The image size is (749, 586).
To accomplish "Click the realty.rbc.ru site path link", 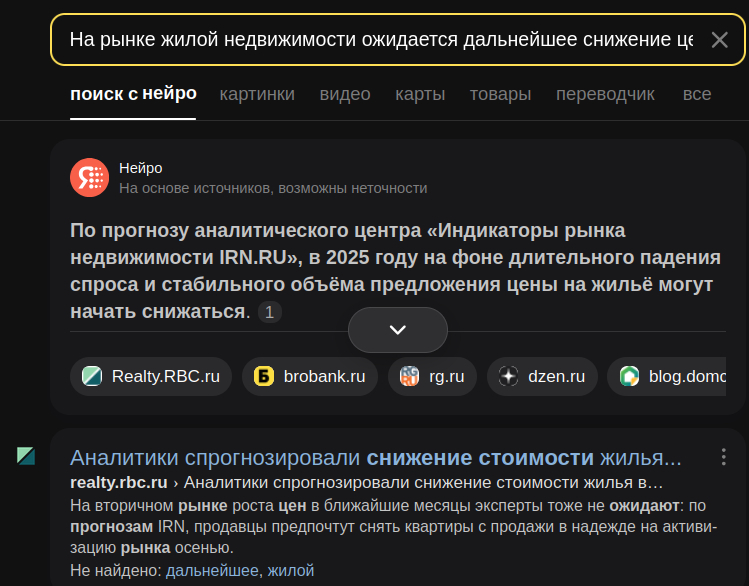I will click(x=366, y=483).
